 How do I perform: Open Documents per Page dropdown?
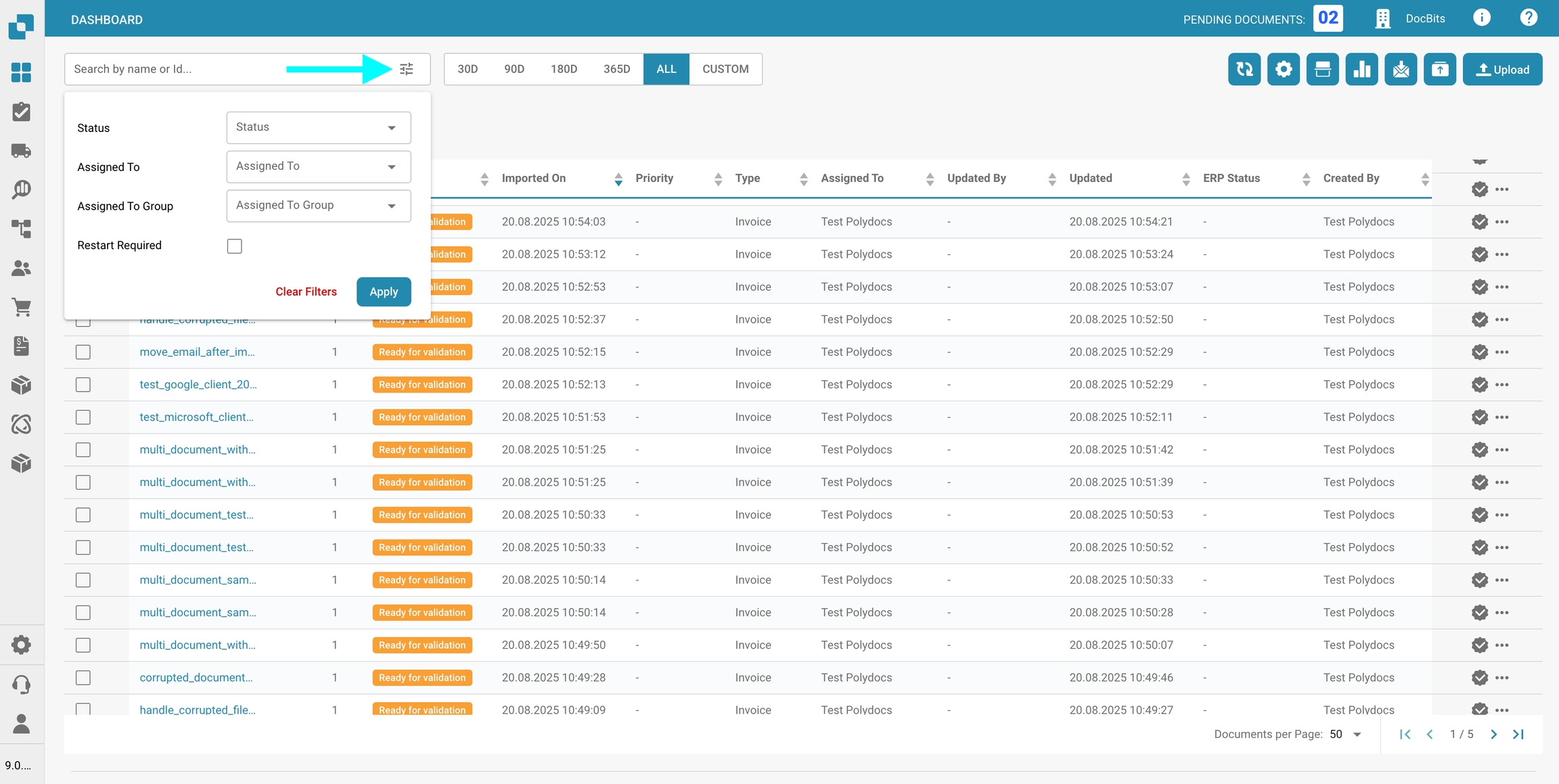pyautogui.click(x=1346, y=735)
